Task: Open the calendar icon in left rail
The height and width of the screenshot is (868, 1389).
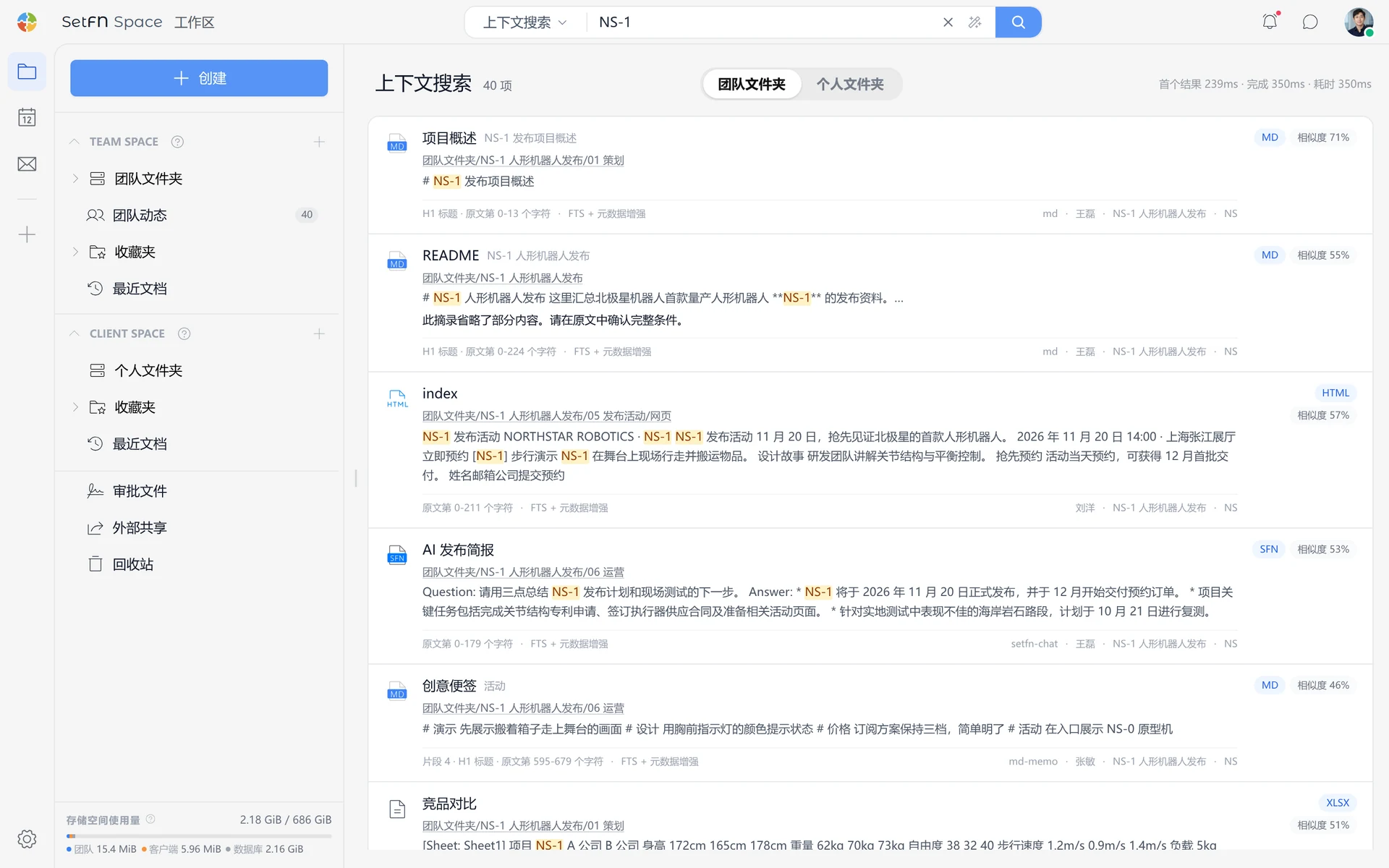Action: pos(27,117)
